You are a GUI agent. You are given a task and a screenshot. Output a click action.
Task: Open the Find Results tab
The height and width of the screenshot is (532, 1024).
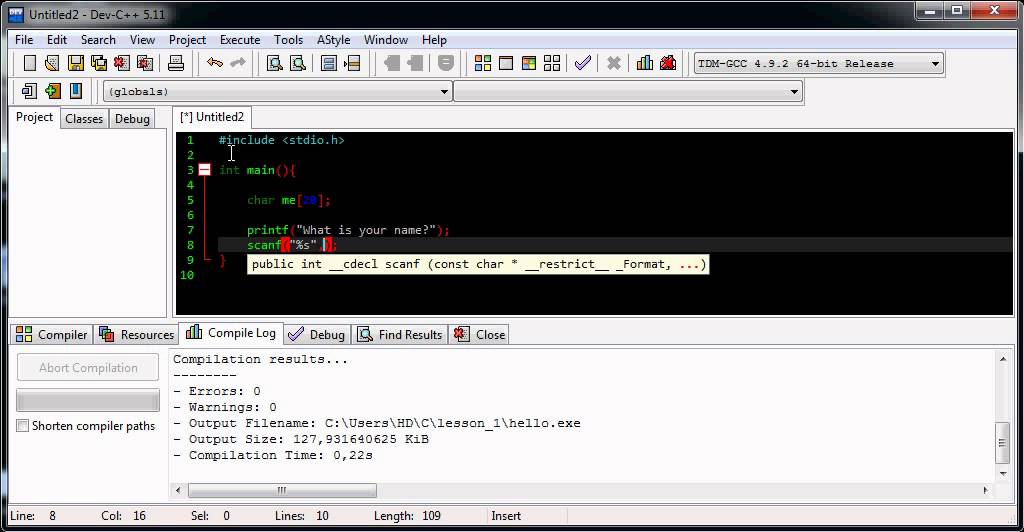point(400,335)
